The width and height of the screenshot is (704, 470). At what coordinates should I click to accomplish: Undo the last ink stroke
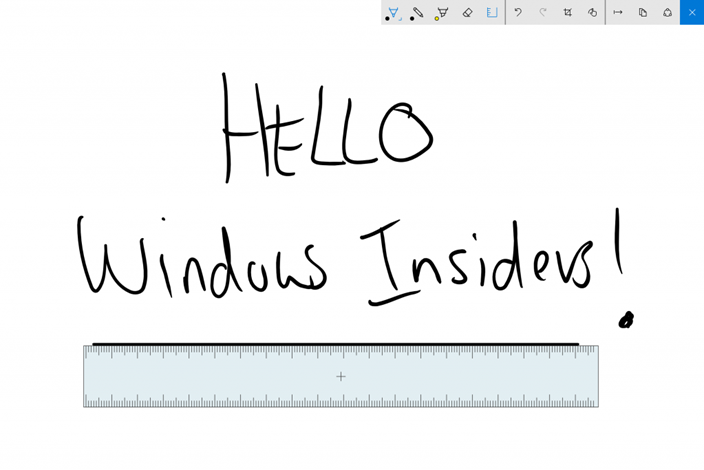(x=518, y=13)
